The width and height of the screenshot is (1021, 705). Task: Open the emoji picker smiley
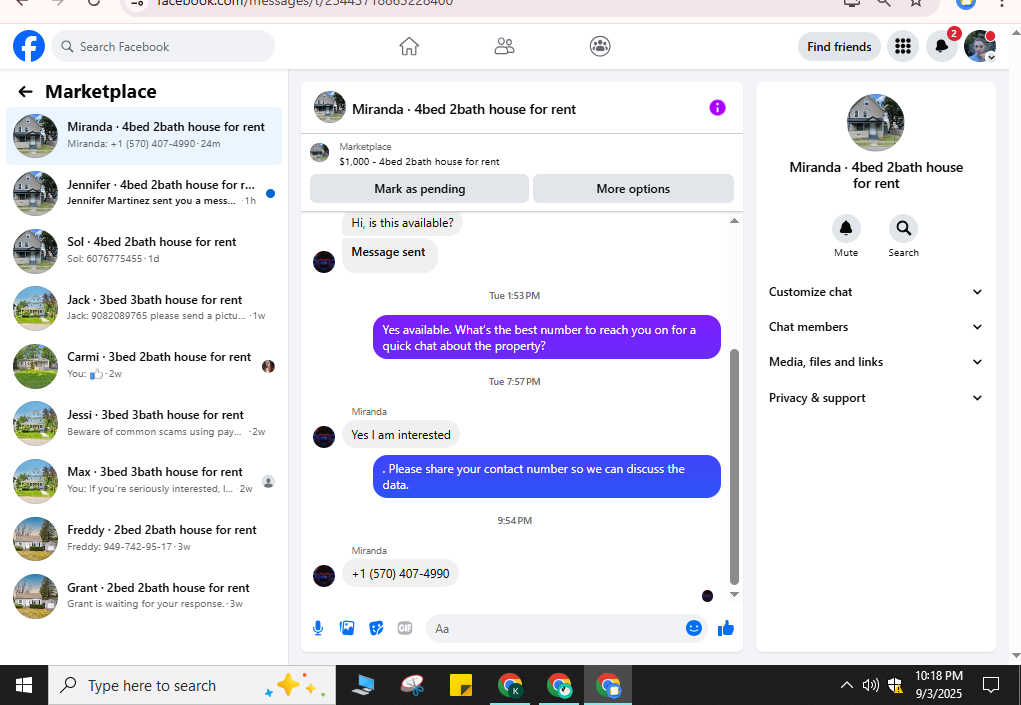[693, 628]
